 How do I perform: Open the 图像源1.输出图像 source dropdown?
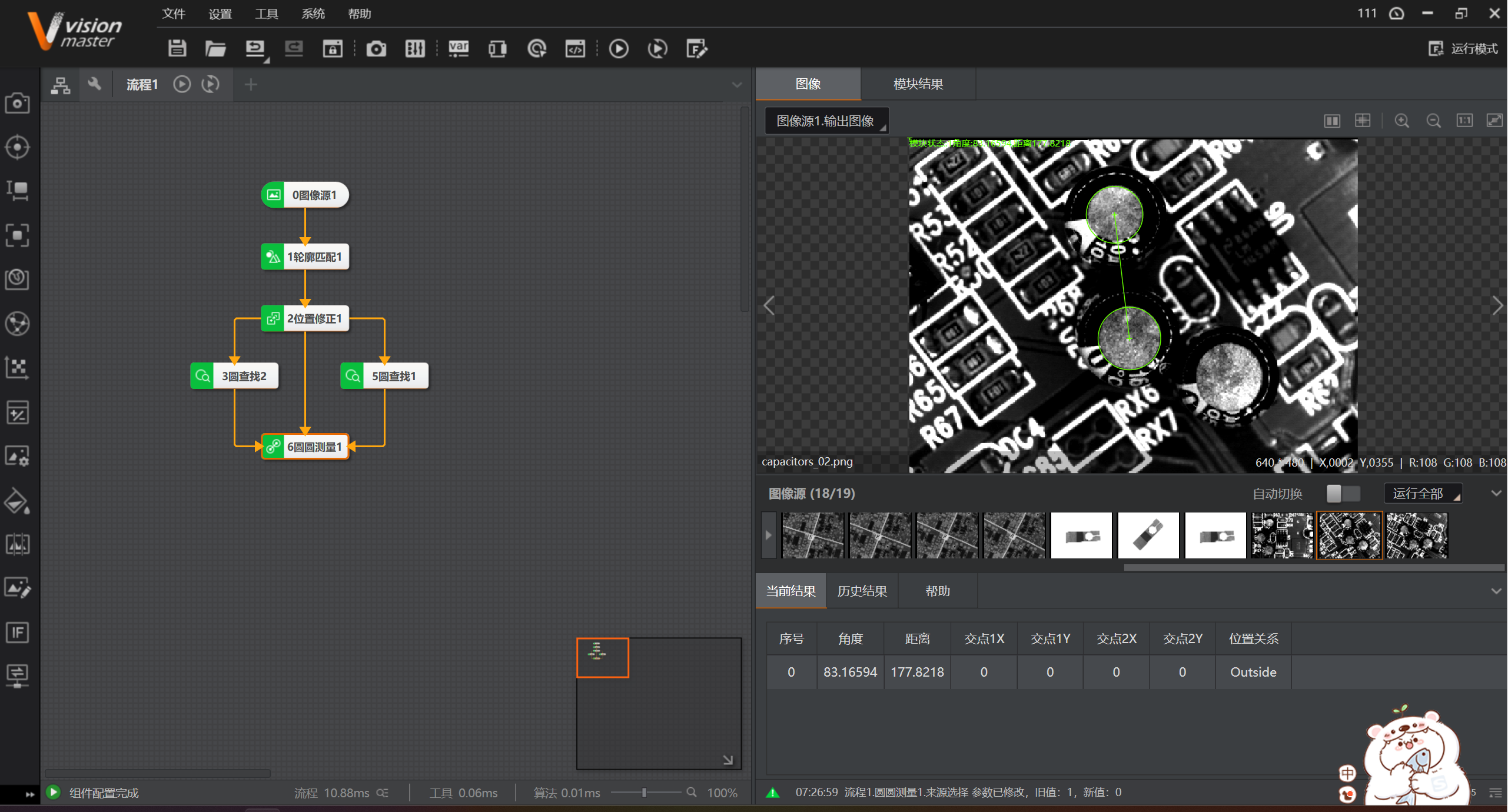(x=827, y=121)
